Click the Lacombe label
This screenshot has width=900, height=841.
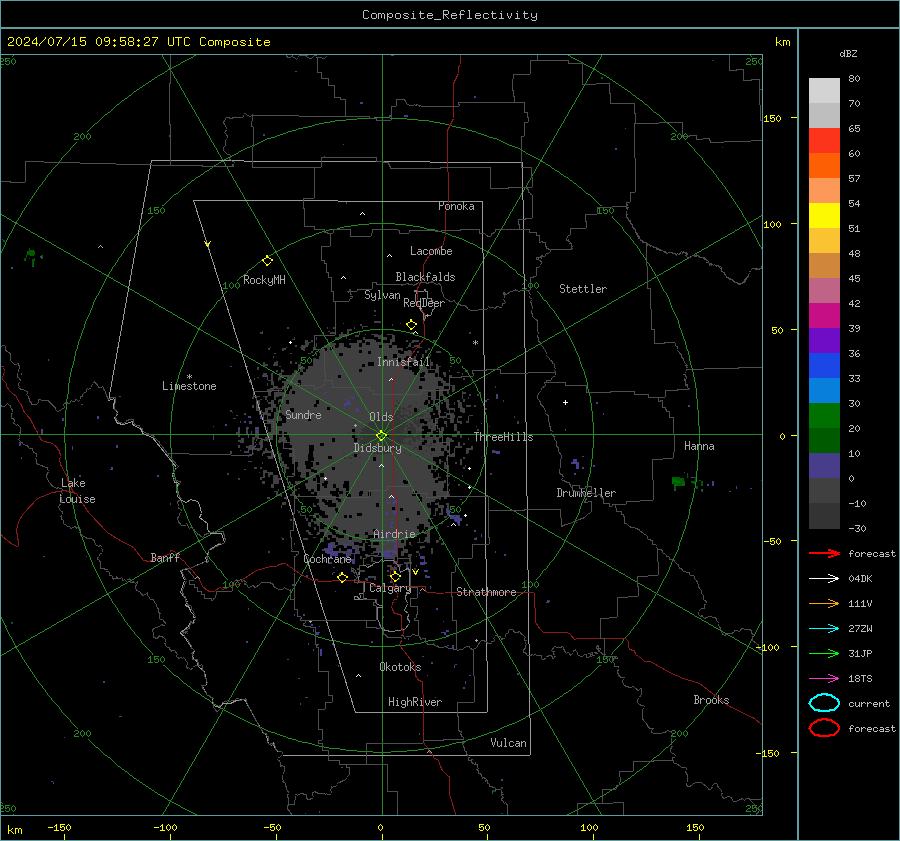tap(431, 251)
